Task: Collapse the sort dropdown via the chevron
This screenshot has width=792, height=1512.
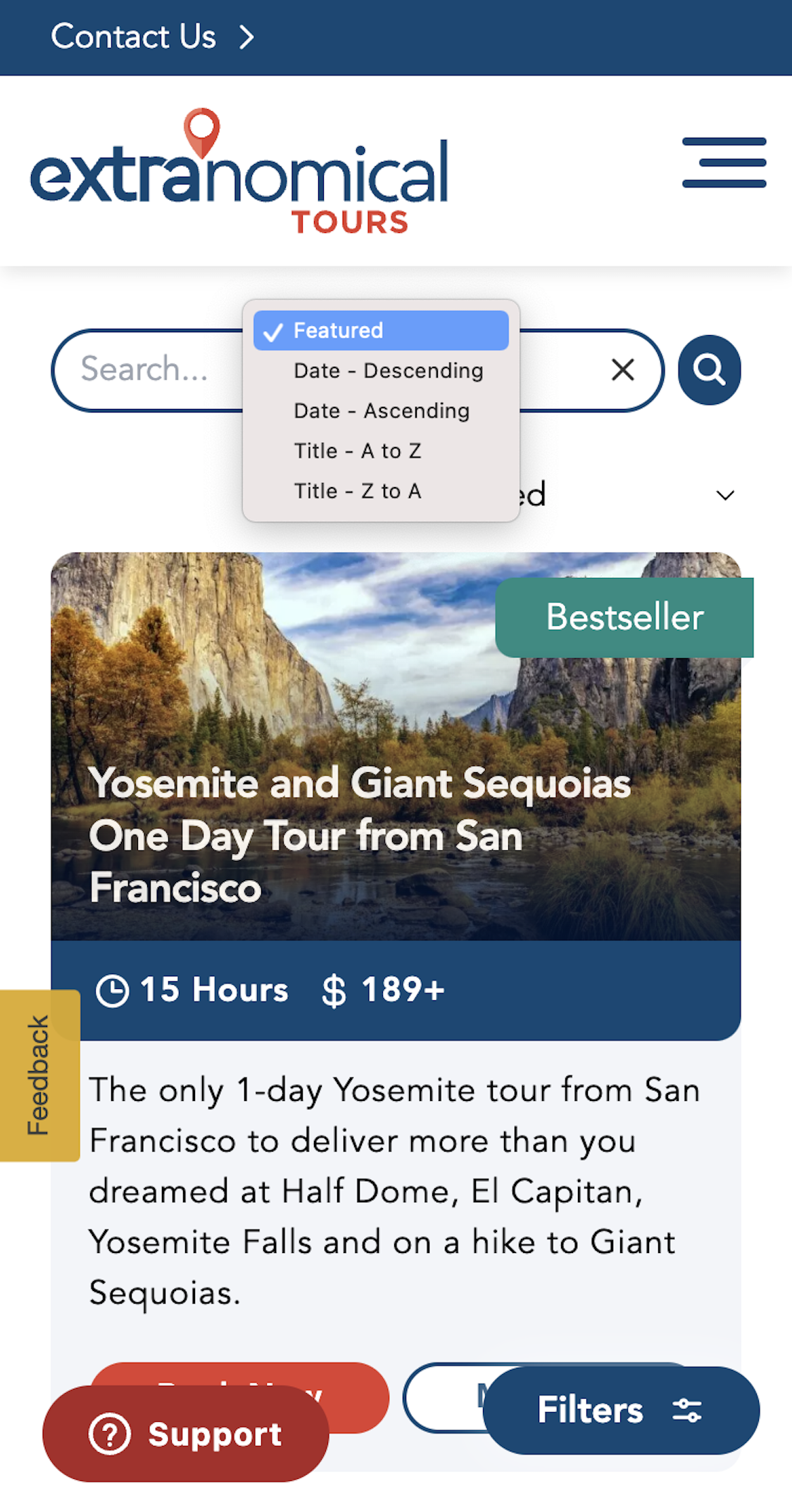Action: (726, 495)
